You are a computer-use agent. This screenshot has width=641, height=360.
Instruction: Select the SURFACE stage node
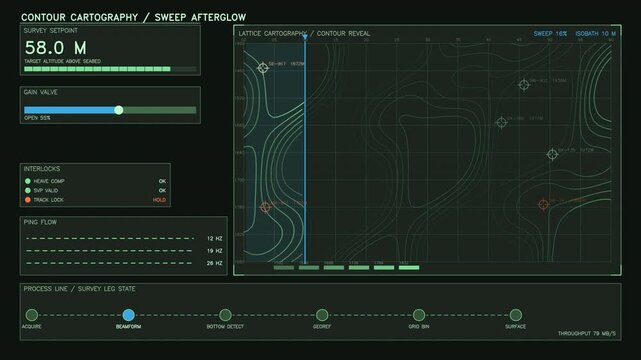coord(515,315)
